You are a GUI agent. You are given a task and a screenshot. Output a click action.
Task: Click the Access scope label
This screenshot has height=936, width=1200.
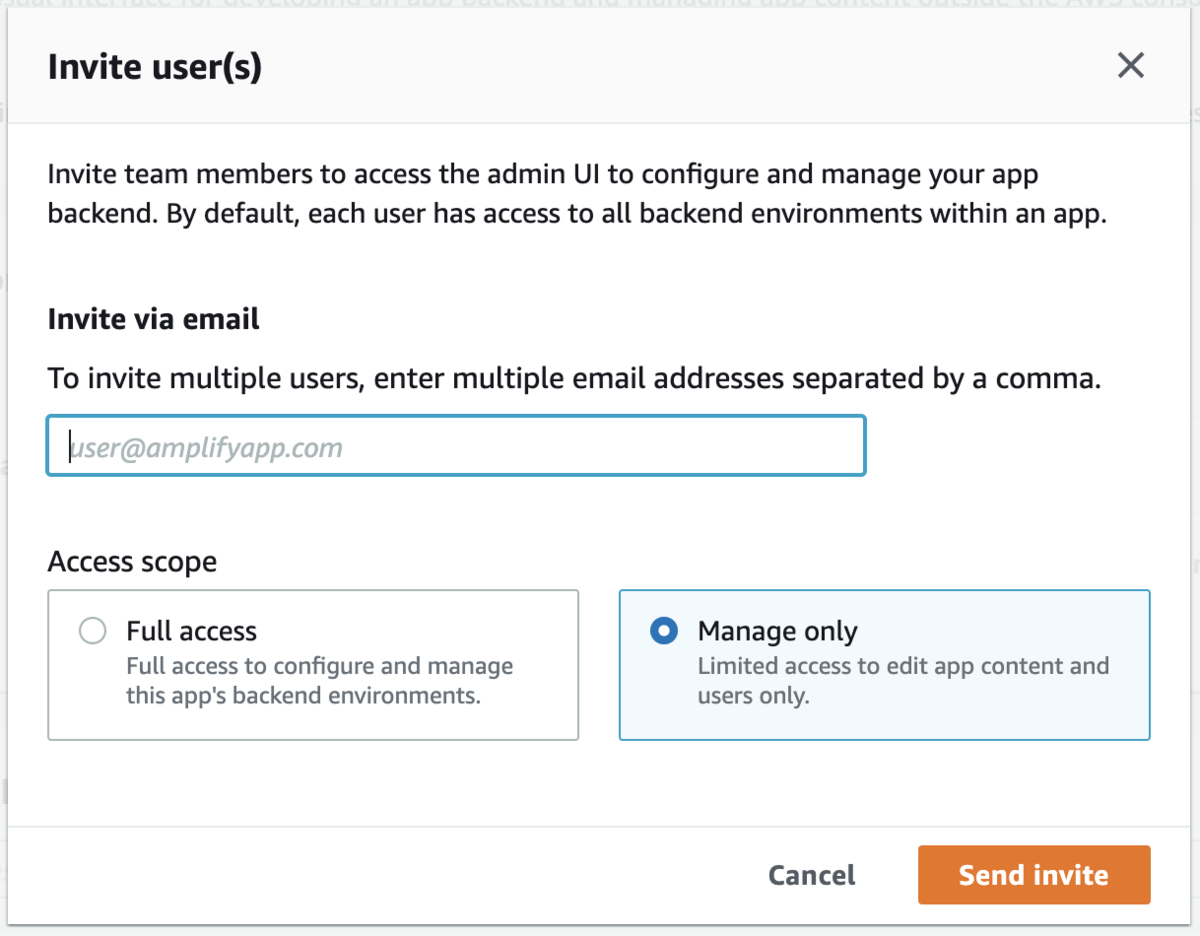tap(132, 562)
